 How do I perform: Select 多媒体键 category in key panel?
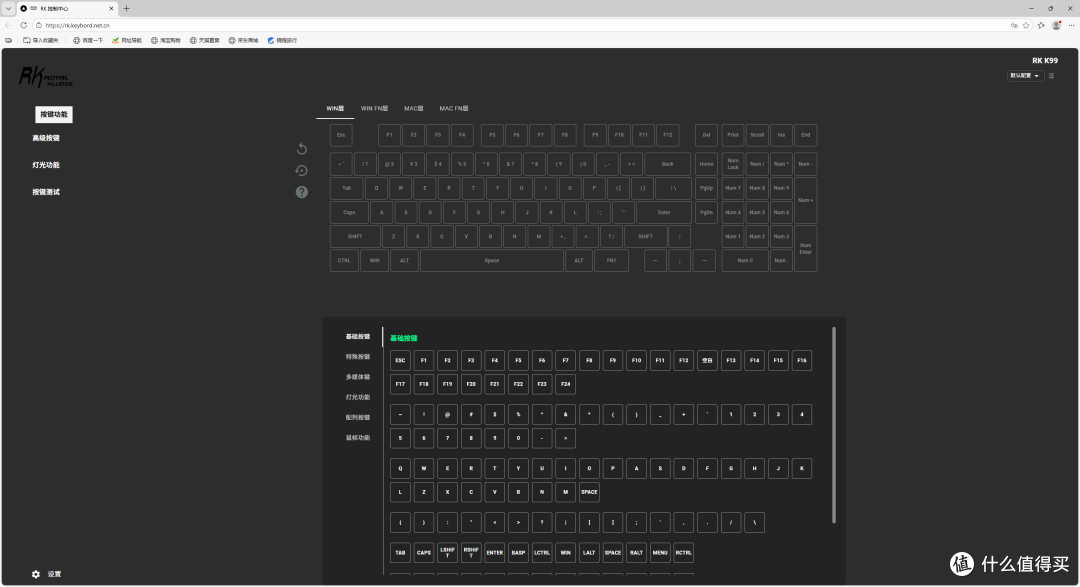pyautogui.click(x=357, y=377)
